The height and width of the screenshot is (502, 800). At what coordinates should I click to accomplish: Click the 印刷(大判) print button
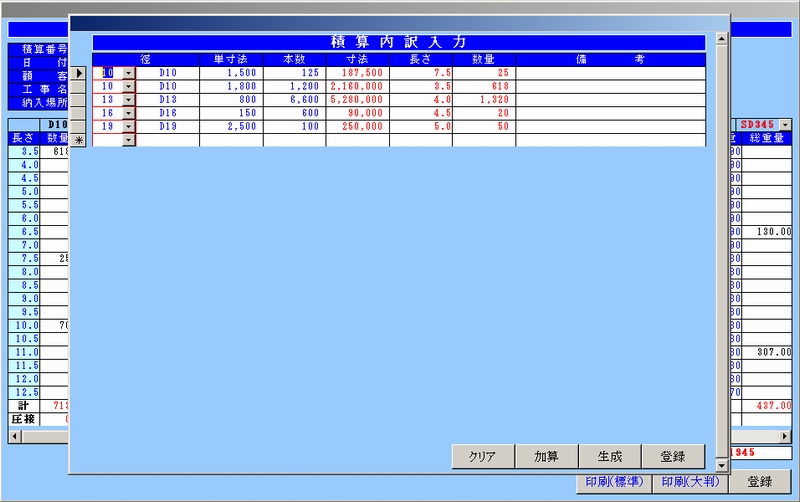[689, 481]
